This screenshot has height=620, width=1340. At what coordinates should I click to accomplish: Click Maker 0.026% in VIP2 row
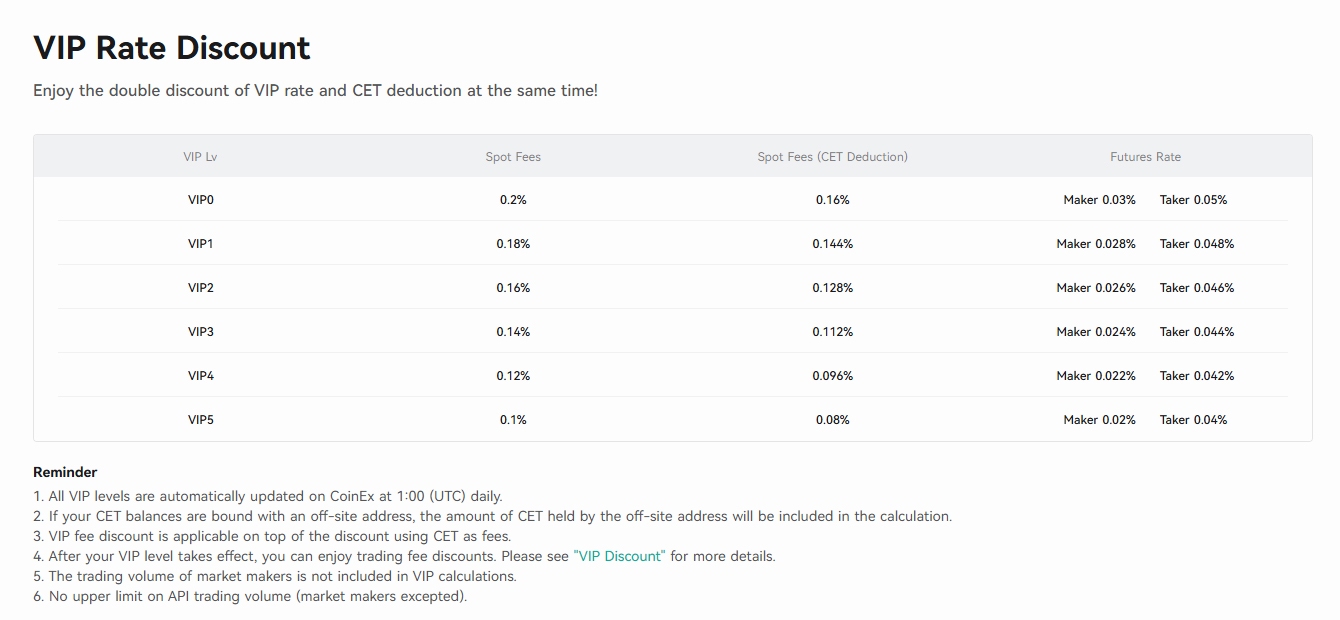point(1096,288)
